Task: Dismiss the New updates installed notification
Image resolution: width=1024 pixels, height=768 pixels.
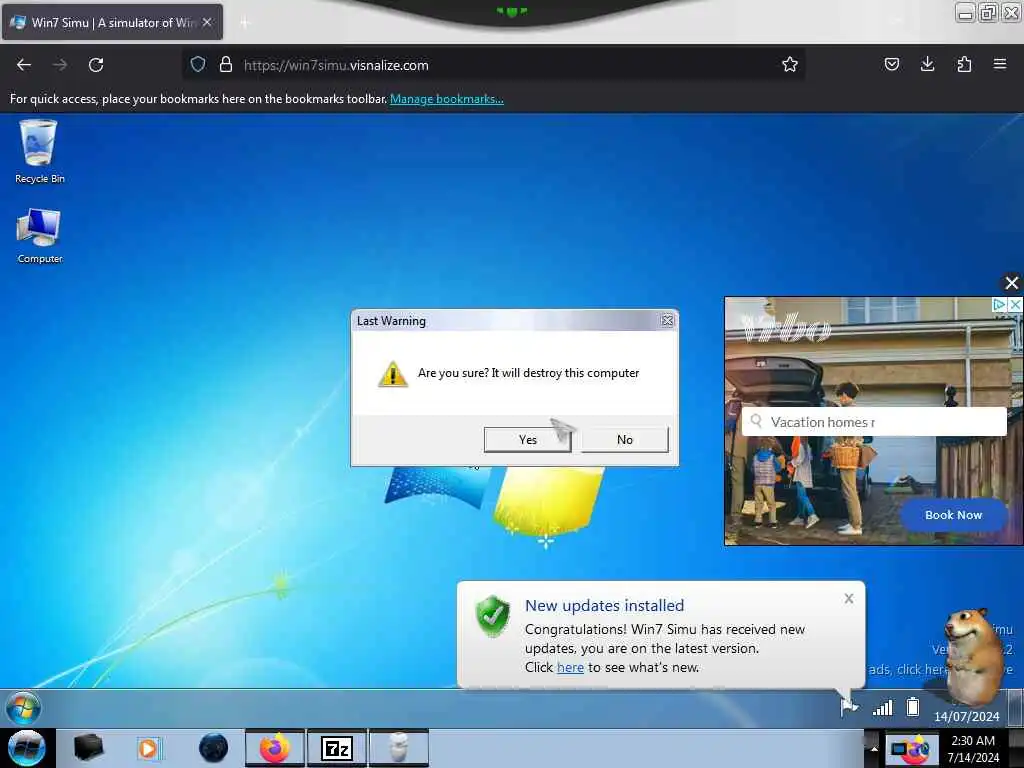Action: [x=848, y=598]
